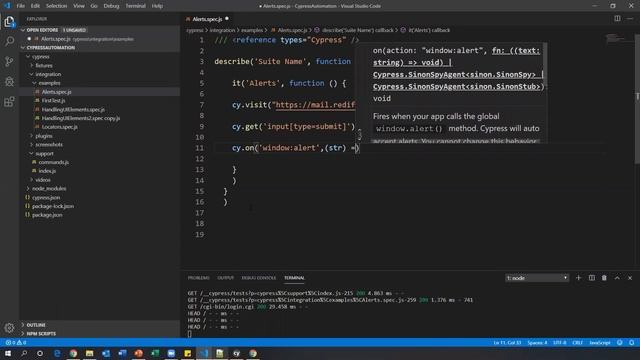The width and height of the screenshot is (640, 360).
Task: Open the Cypress app from taskbar
Action: coord(236,353)
